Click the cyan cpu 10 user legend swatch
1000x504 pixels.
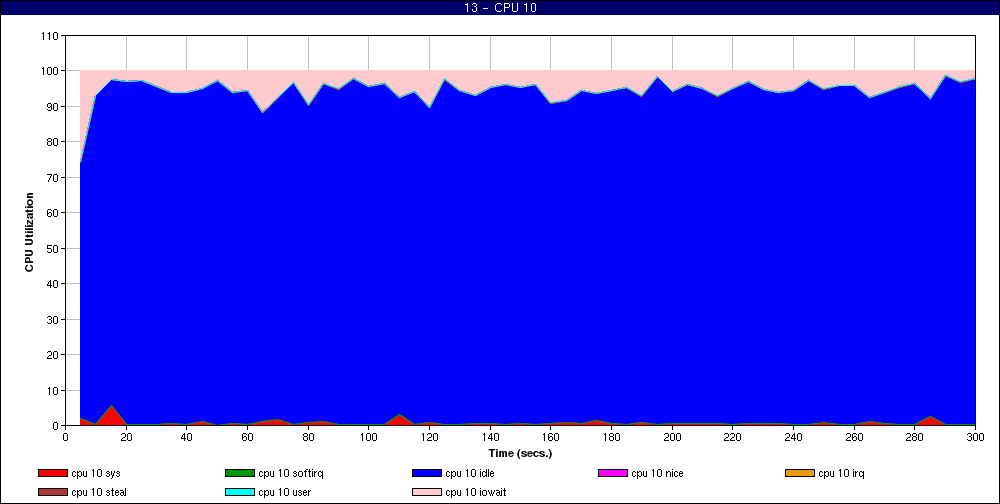tap(240, 493)
